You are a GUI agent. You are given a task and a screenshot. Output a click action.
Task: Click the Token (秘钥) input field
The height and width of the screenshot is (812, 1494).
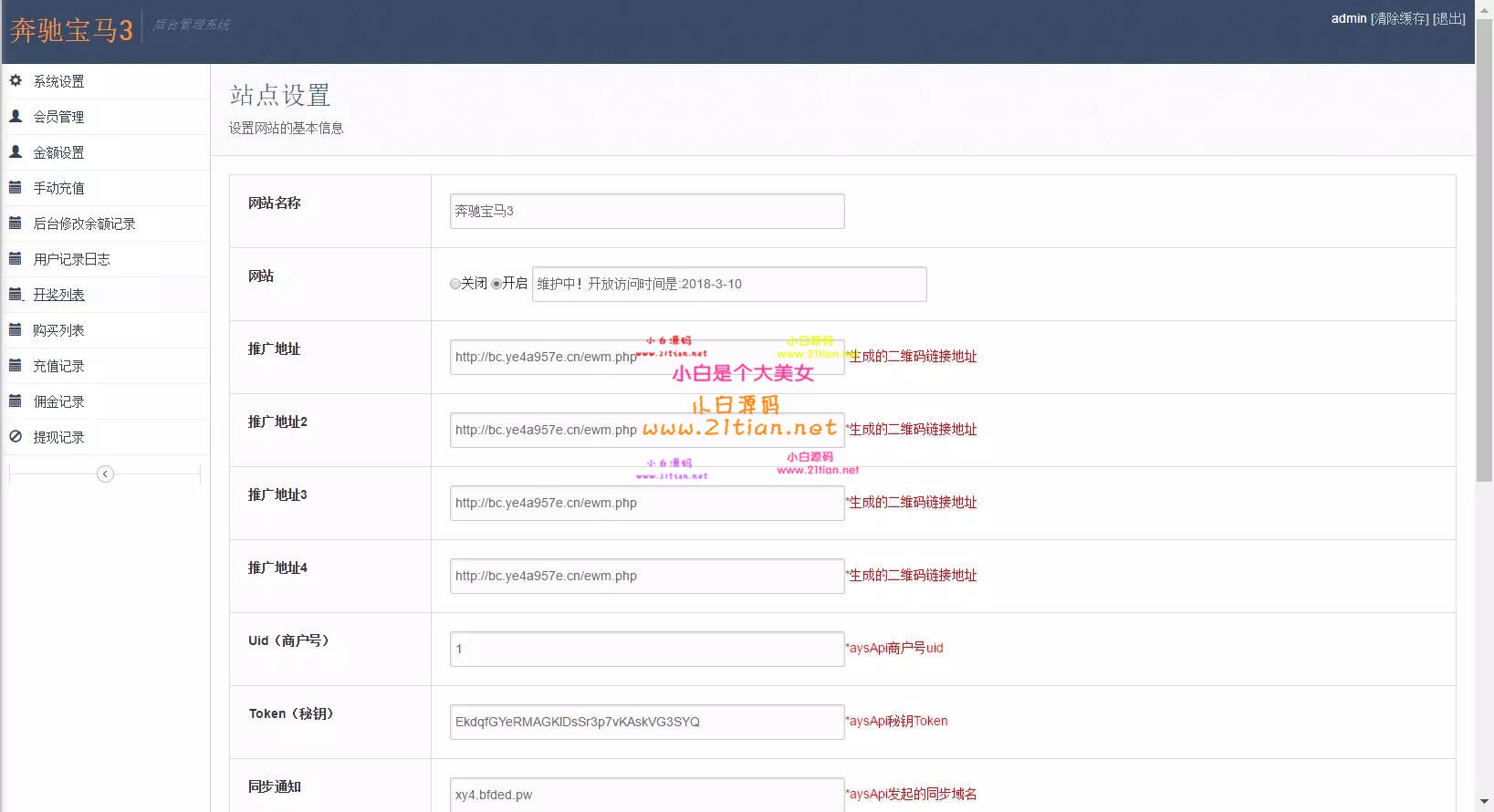pos(646,722)
